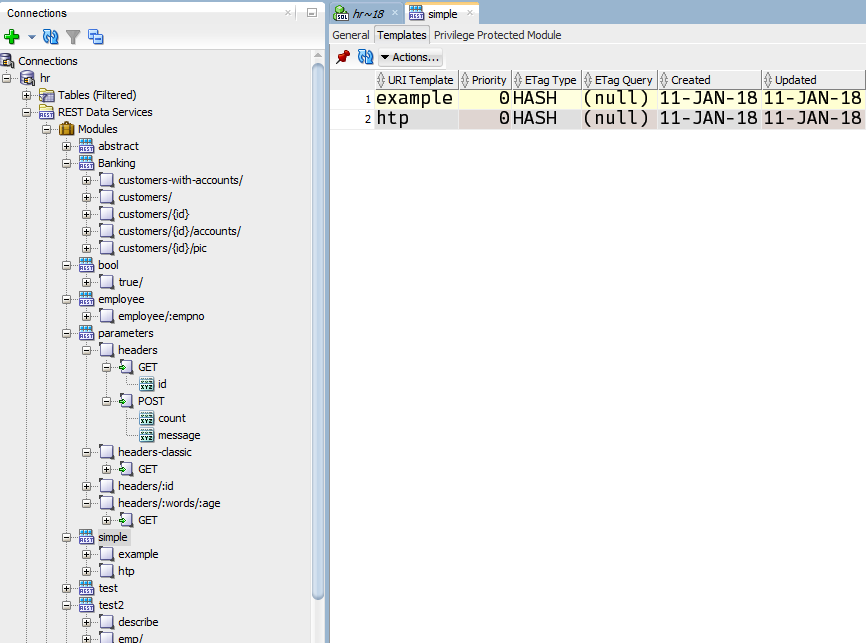Image resolution: width=866 pixels, height=643 pixels.
Task: Click the green New Connection plus icon
Action: point(12,37)
